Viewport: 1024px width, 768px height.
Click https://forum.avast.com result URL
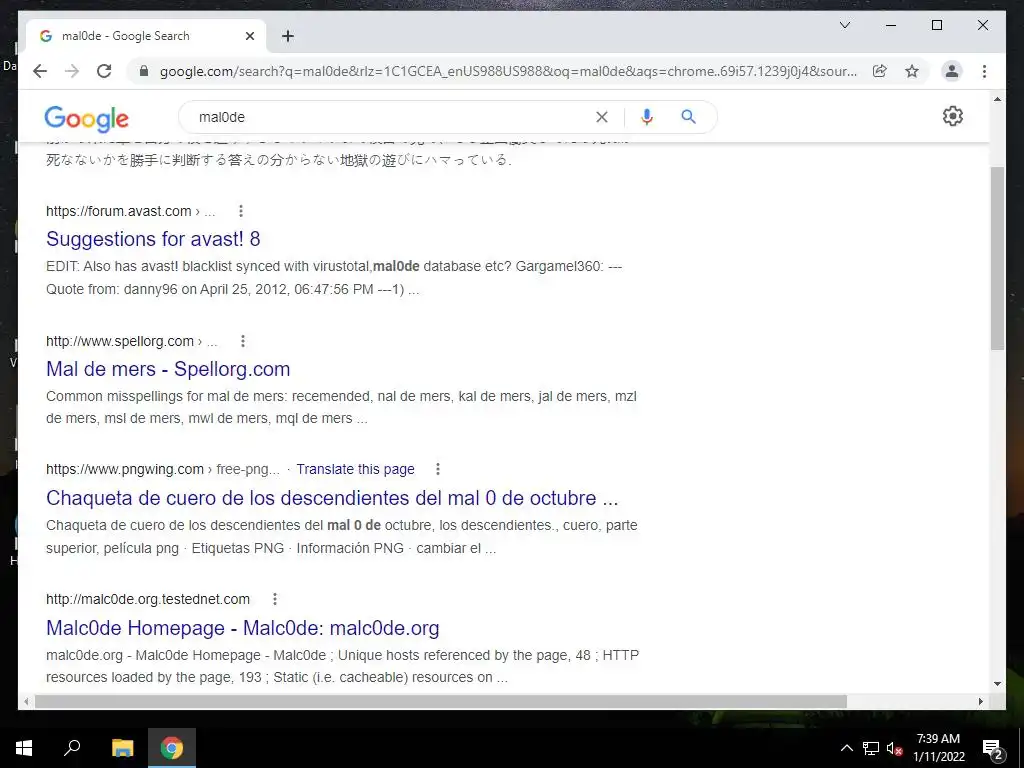click(118, 211)
